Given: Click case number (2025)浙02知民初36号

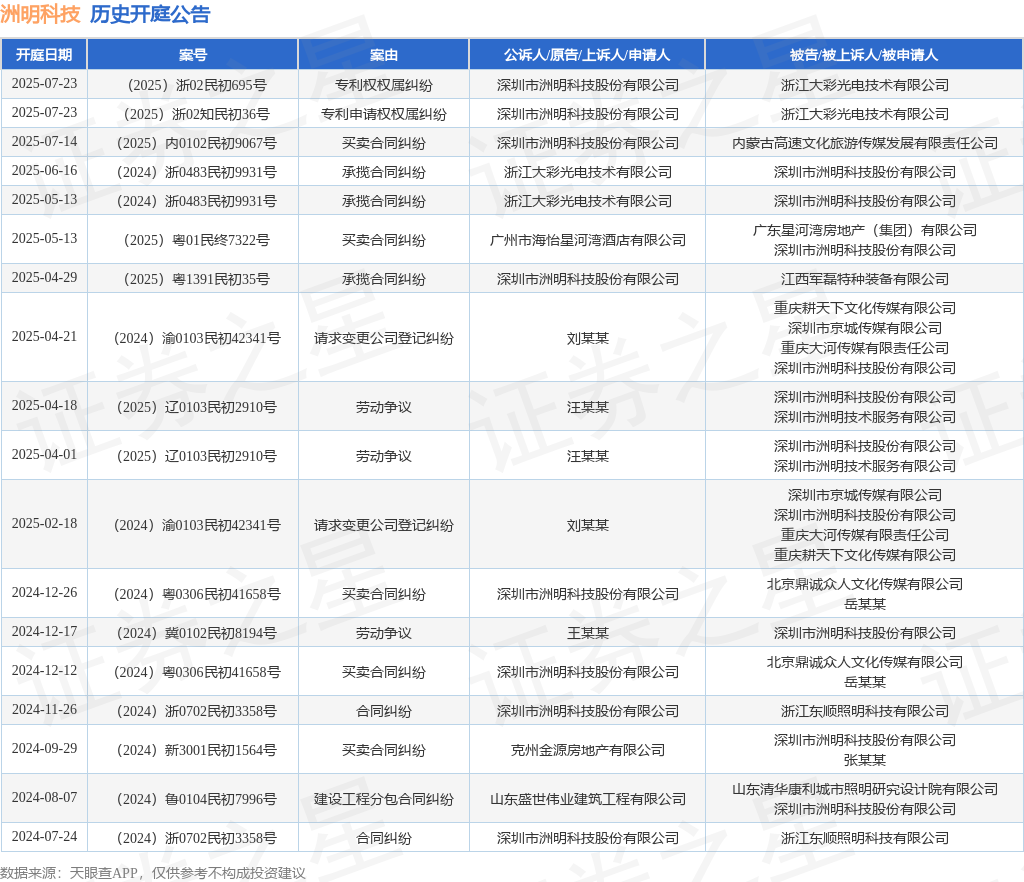Looking at the screenshot, I should point(197,114).
